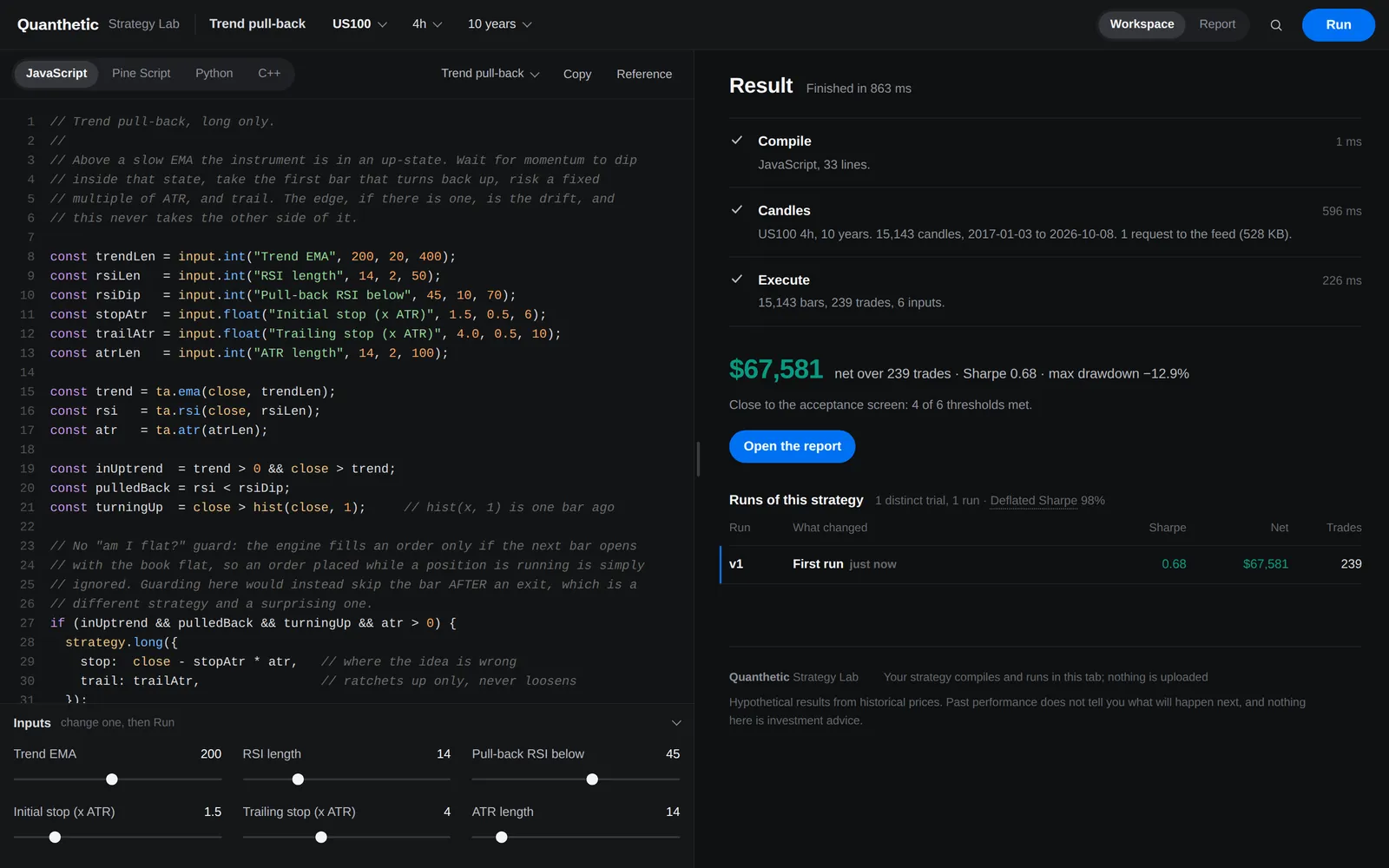Switch to the Report view
Image resolution: width=1389 pixels, height=868 pixels.
point(1217,24)
